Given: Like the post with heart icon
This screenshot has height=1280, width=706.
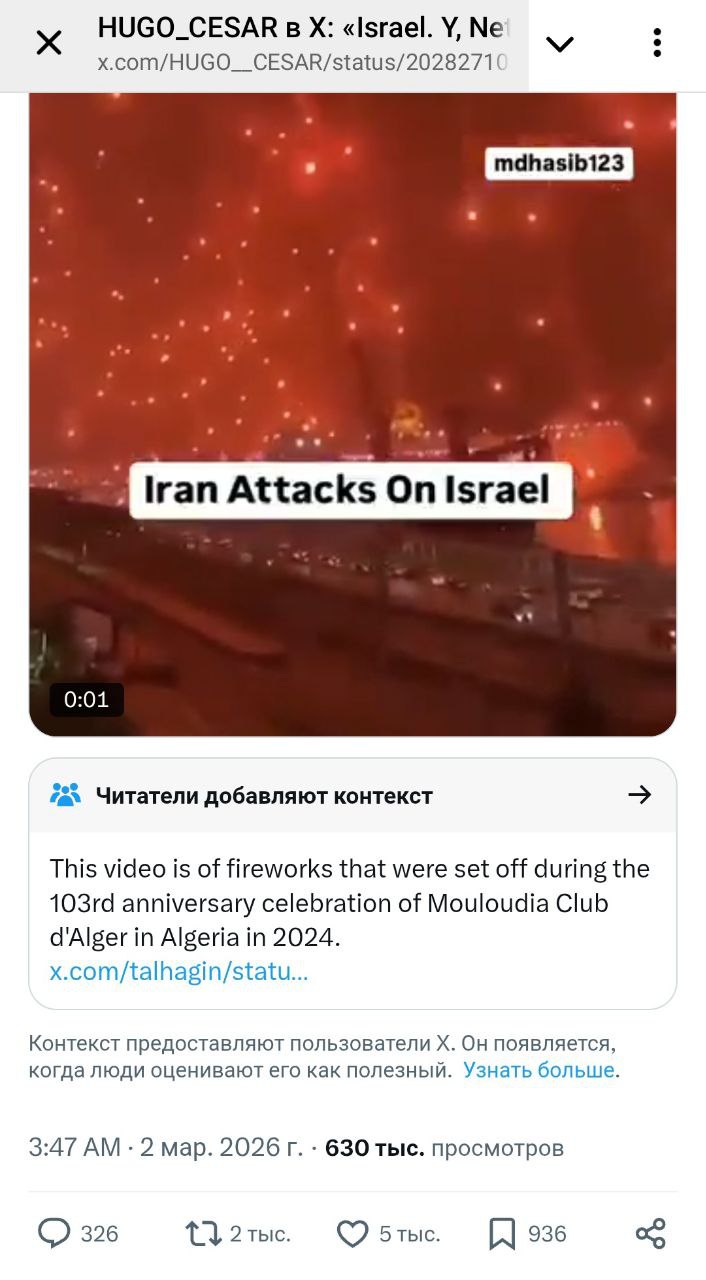Looking at the screenshot, I should tap(352, 1234).
